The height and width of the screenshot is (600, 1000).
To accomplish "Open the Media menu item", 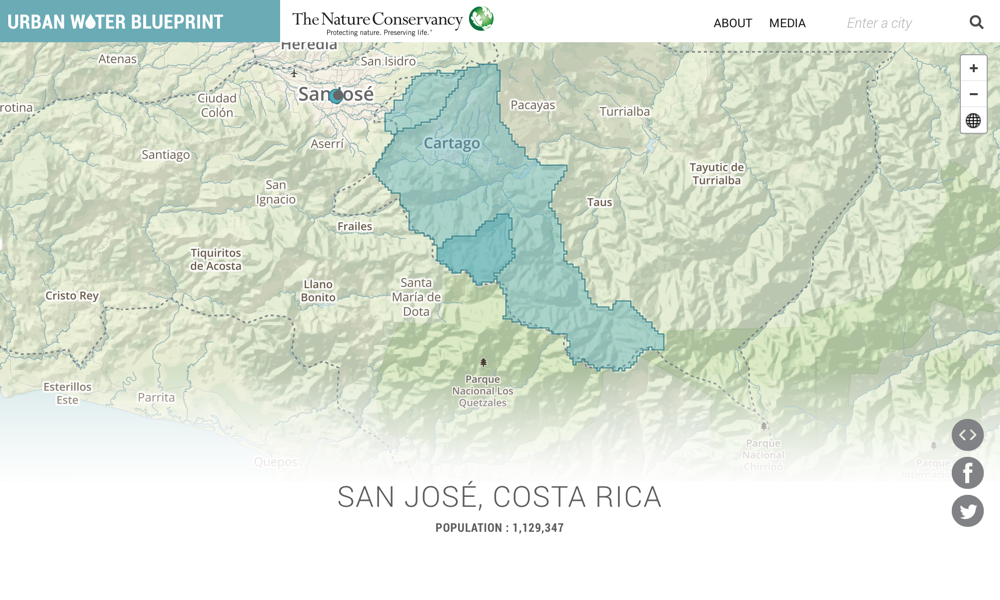I will point(787,23).
